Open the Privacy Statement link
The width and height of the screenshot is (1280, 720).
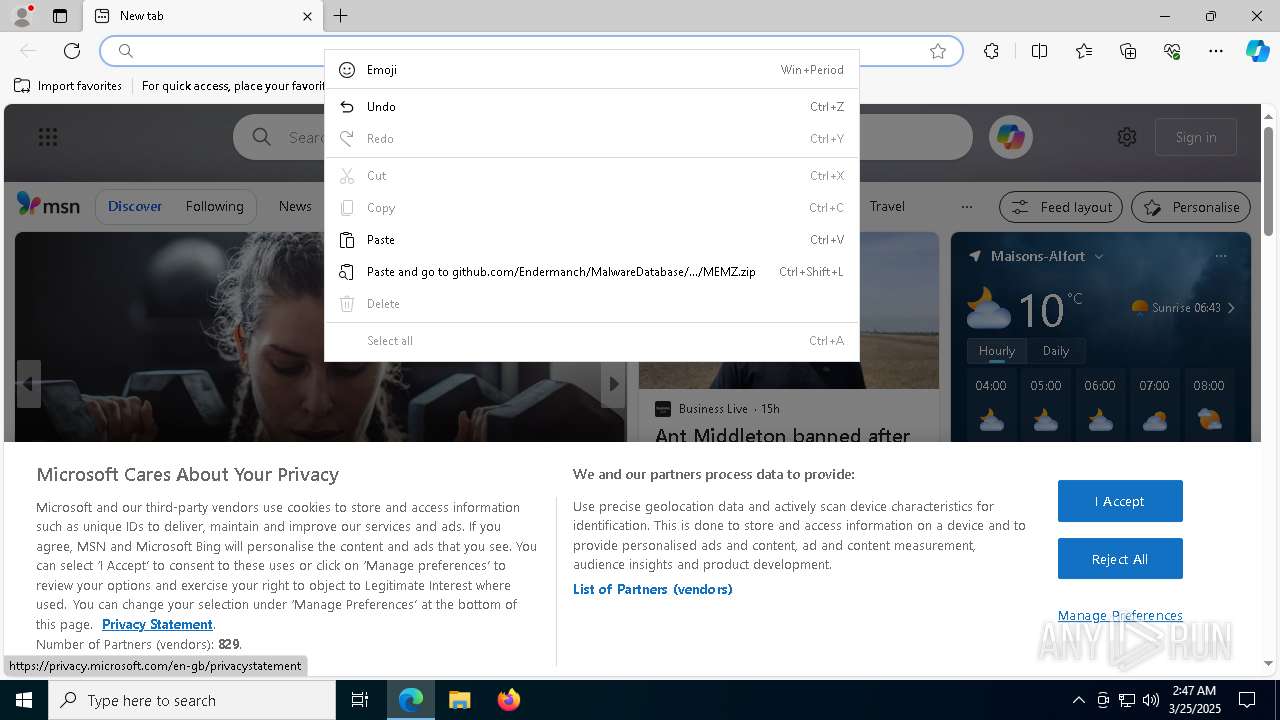point(157,624)
